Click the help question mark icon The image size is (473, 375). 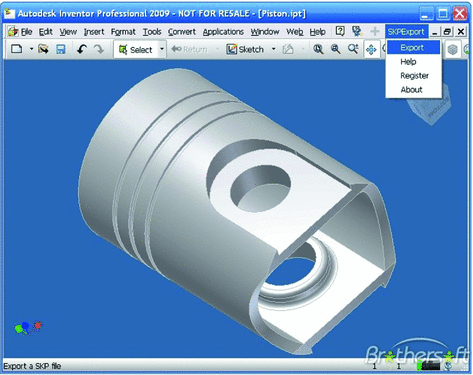pyautogui.click(x=340, y=31)
